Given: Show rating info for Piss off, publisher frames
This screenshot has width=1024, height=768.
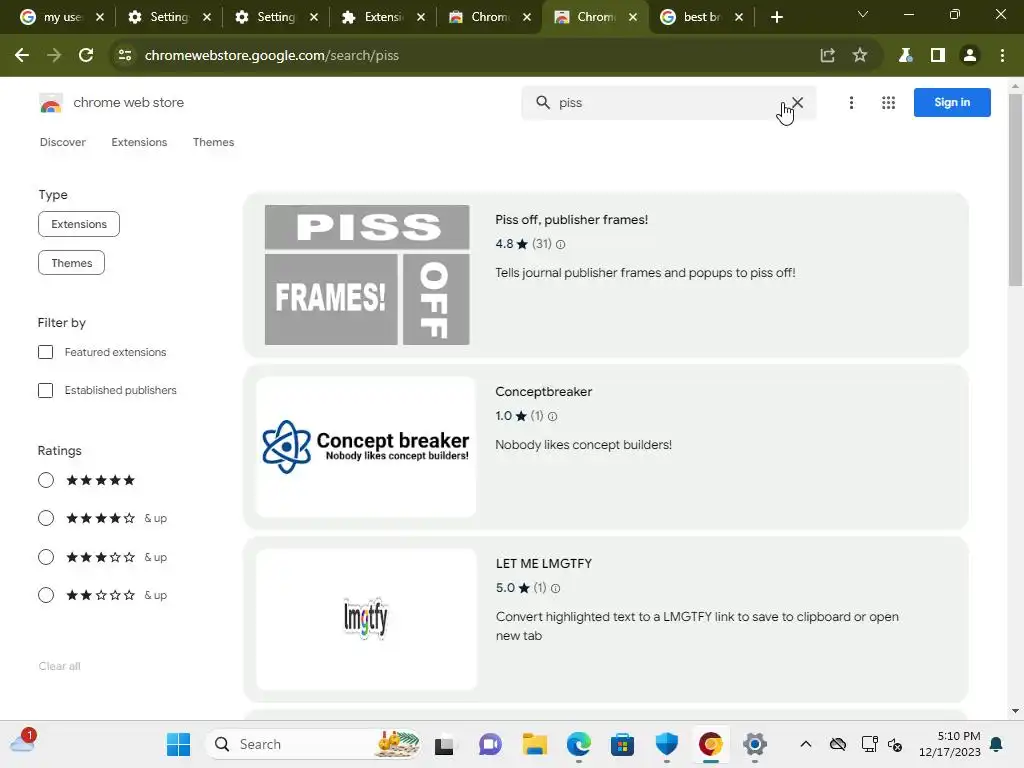Looking at the screenshot, I should [x=560, y=244].
